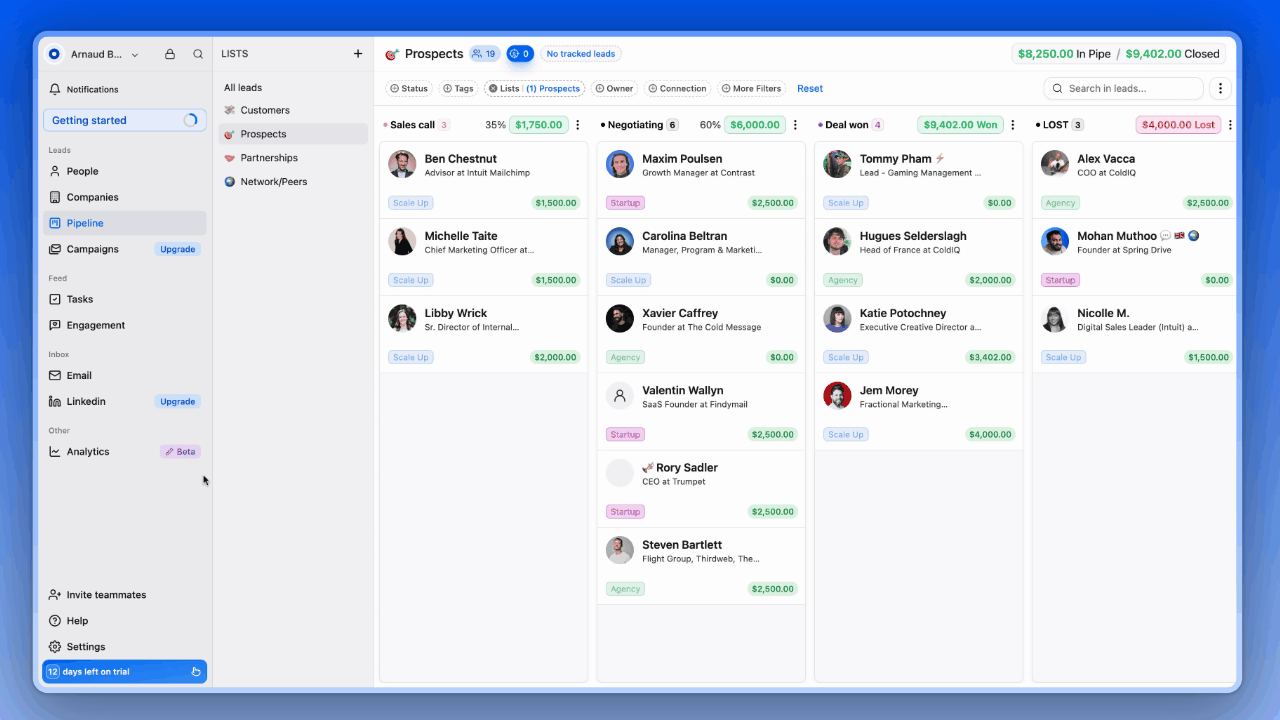
Task: Open Libby Wrick's lead card
Action: [484, 334]
